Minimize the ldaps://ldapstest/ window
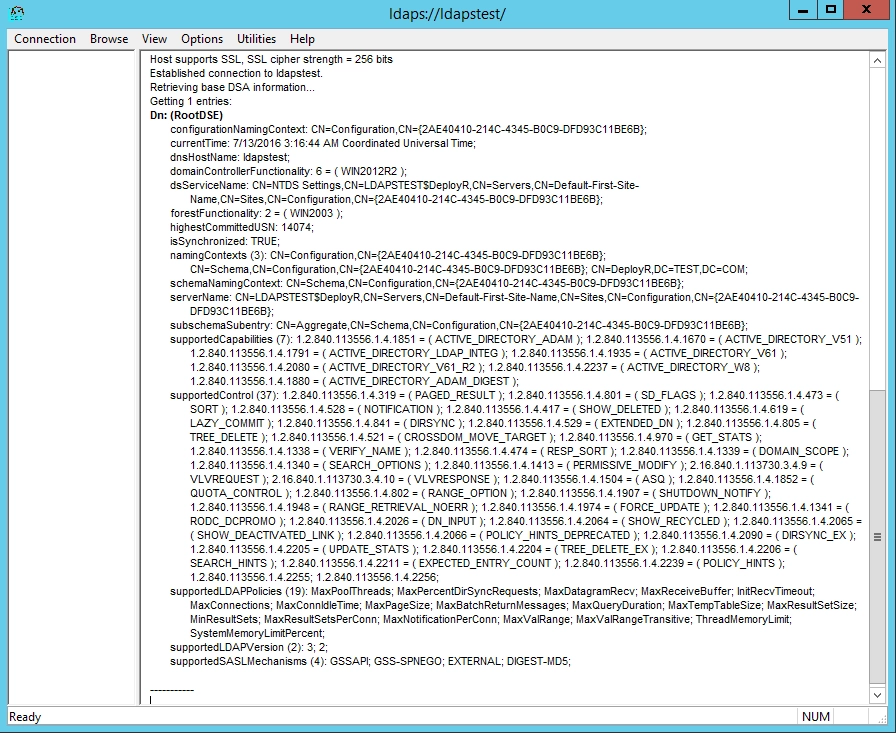The width and height of the screenshot is (896, 733). (802, 10)
